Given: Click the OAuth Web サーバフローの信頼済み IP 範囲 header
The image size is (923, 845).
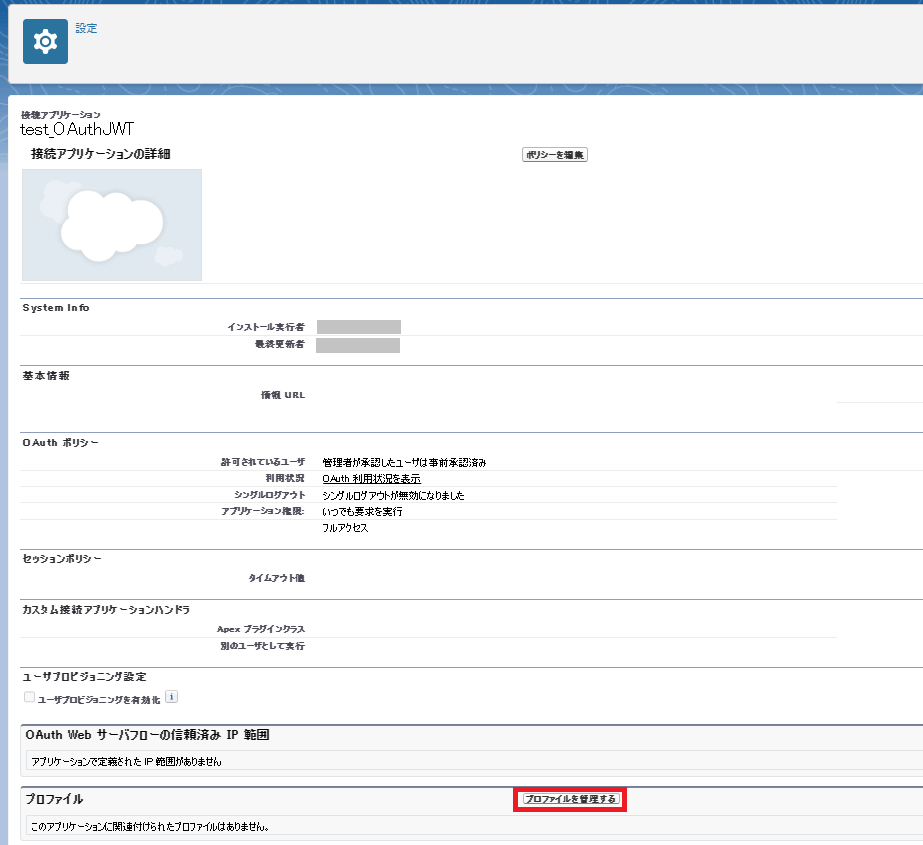Looking at the screenshot, I should 147,735.
